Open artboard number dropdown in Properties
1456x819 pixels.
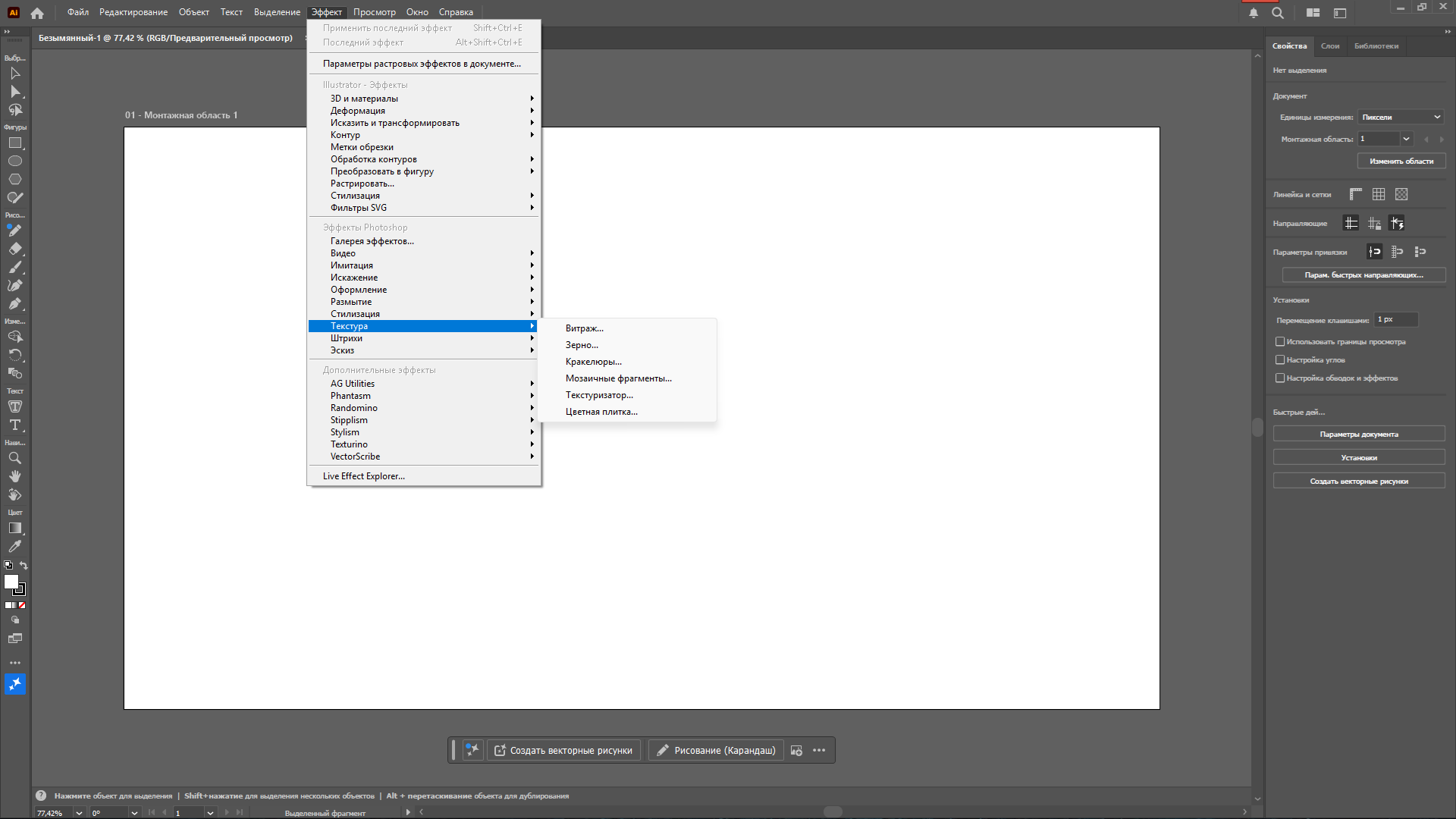click(x=1407, y=139)
